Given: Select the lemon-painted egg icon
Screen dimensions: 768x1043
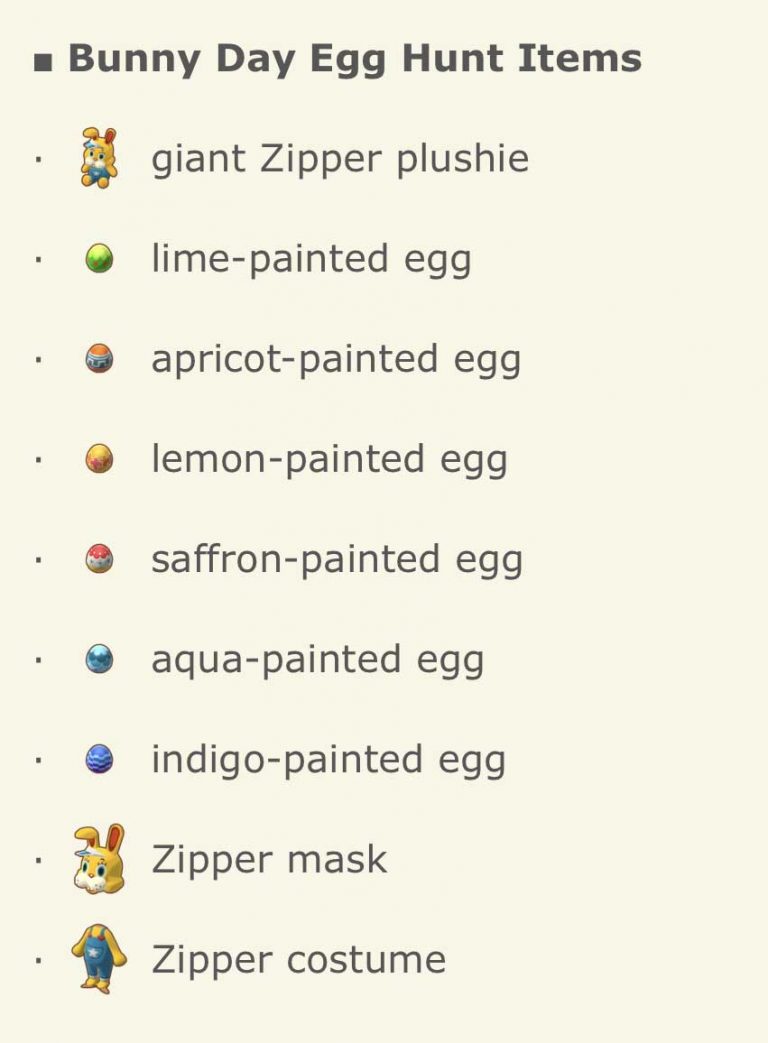Looking at the screenshot, I should pos(99,459).
